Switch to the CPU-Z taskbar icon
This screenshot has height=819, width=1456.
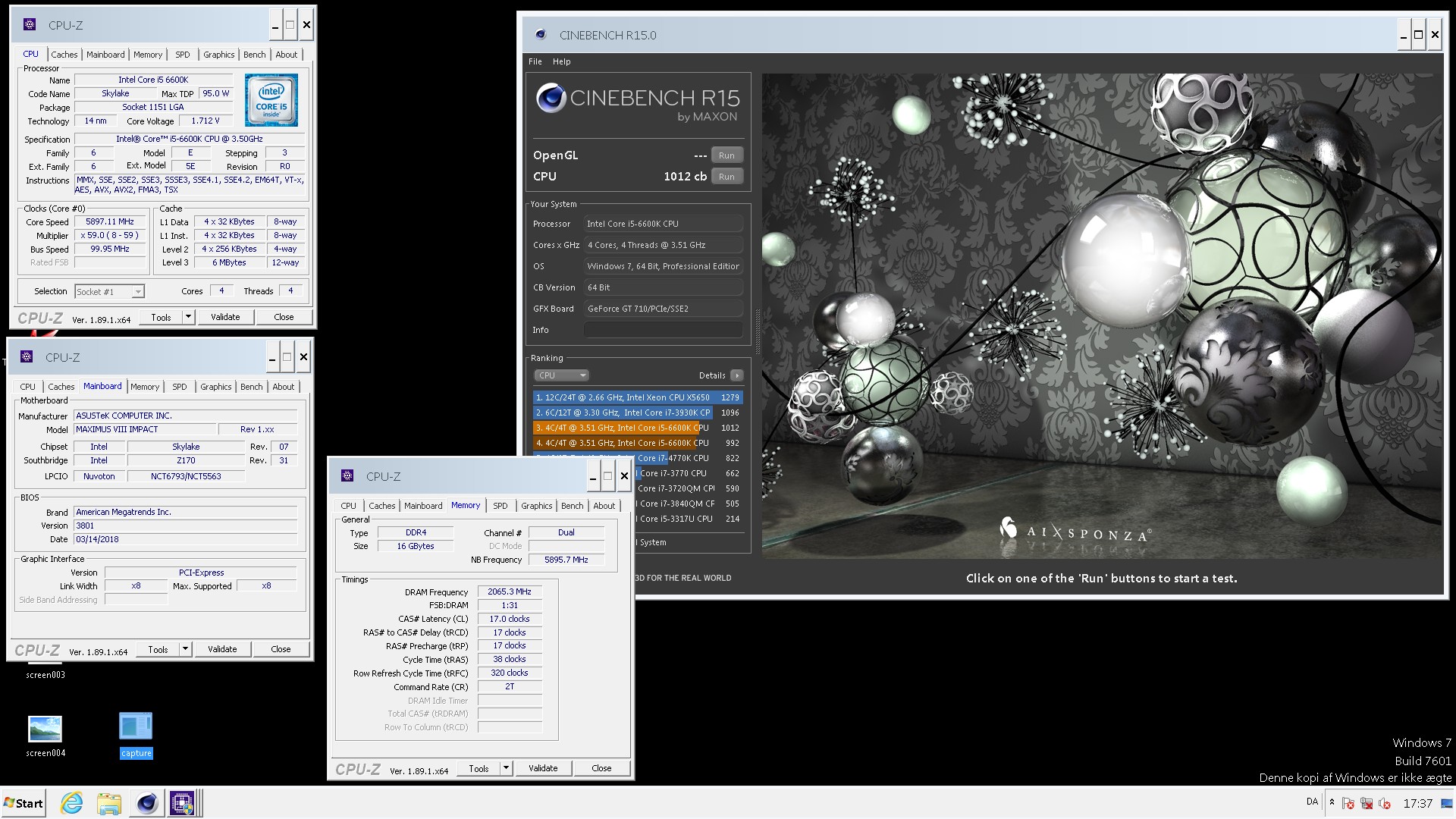coord(183,803)
